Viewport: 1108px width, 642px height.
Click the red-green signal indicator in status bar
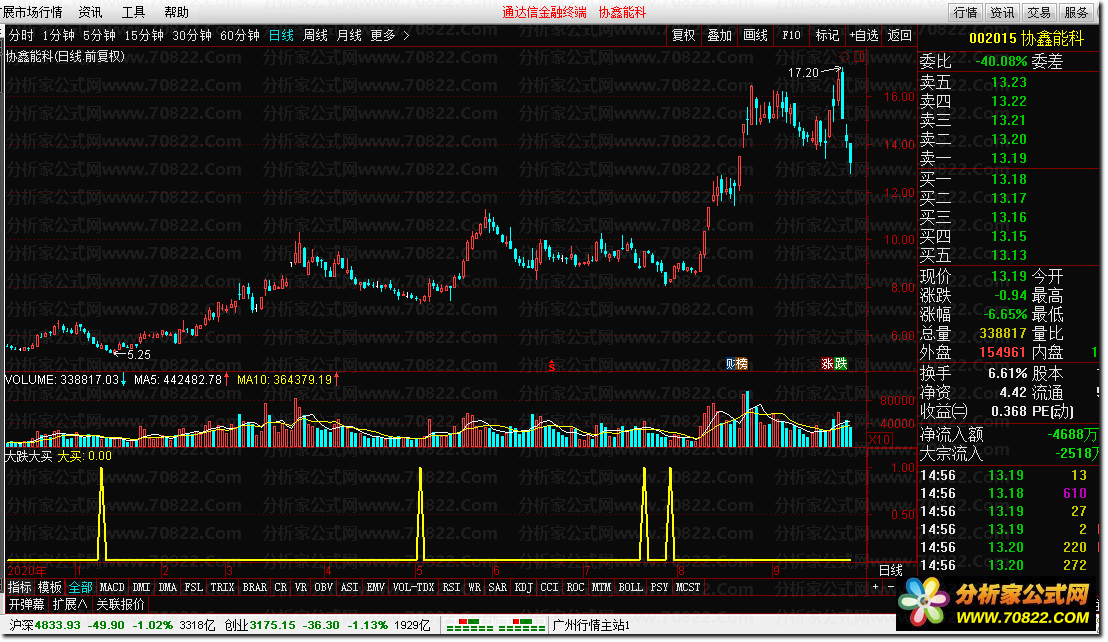click(496, 625)
